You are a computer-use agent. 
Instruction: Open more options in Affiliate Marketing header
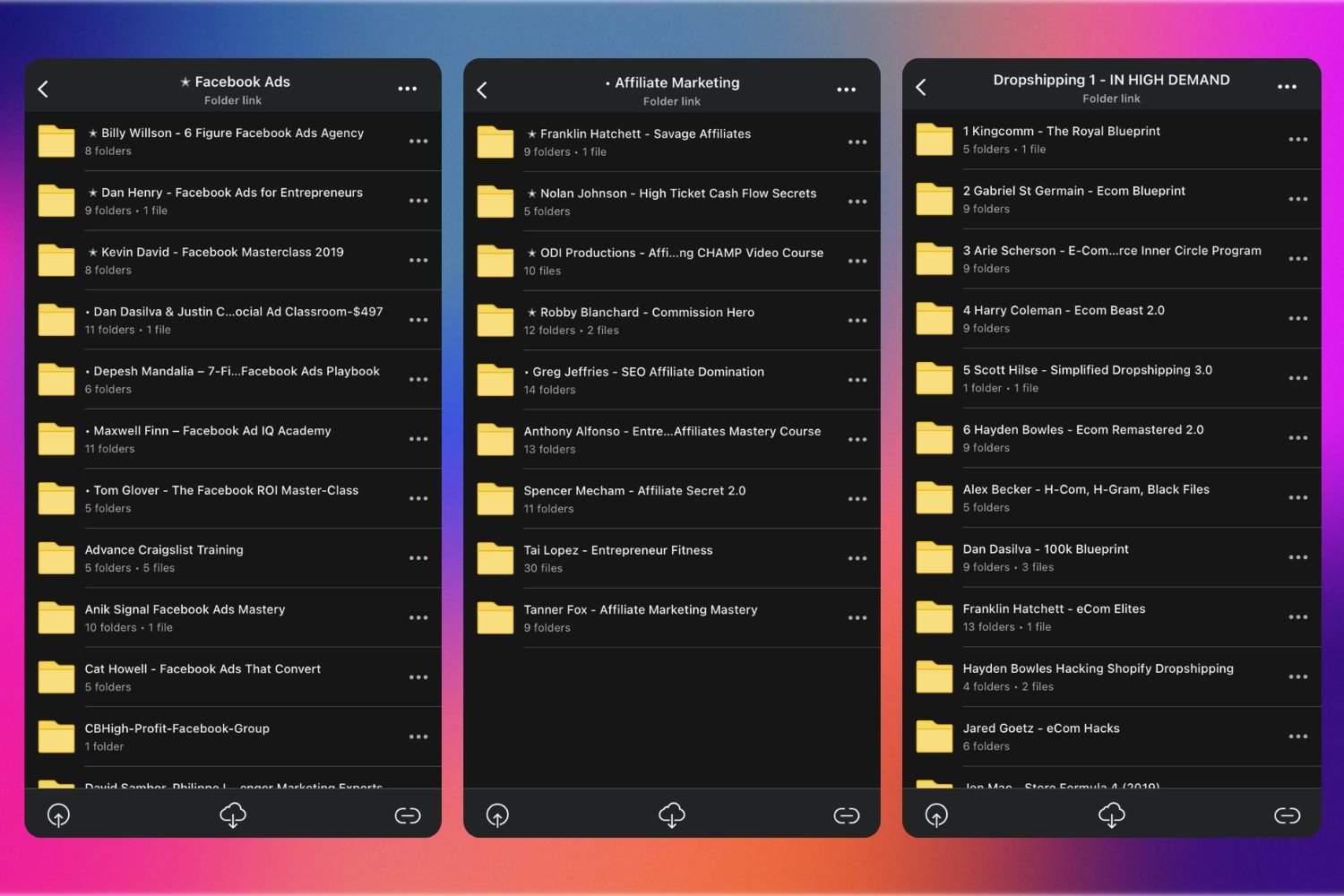click(x=847, y=90)
